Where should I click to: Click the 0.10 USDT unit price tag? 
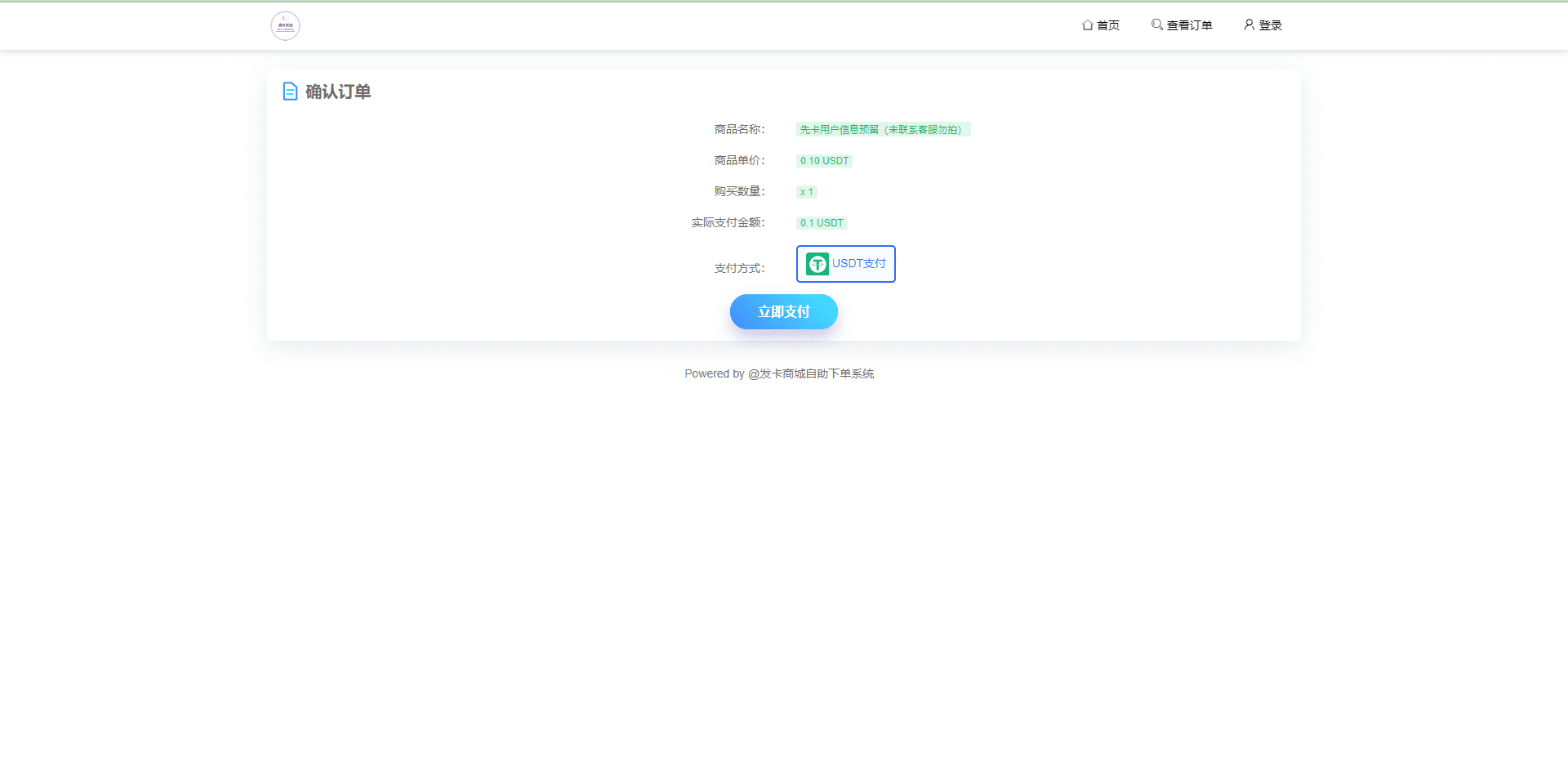click(x=824, y=161)
